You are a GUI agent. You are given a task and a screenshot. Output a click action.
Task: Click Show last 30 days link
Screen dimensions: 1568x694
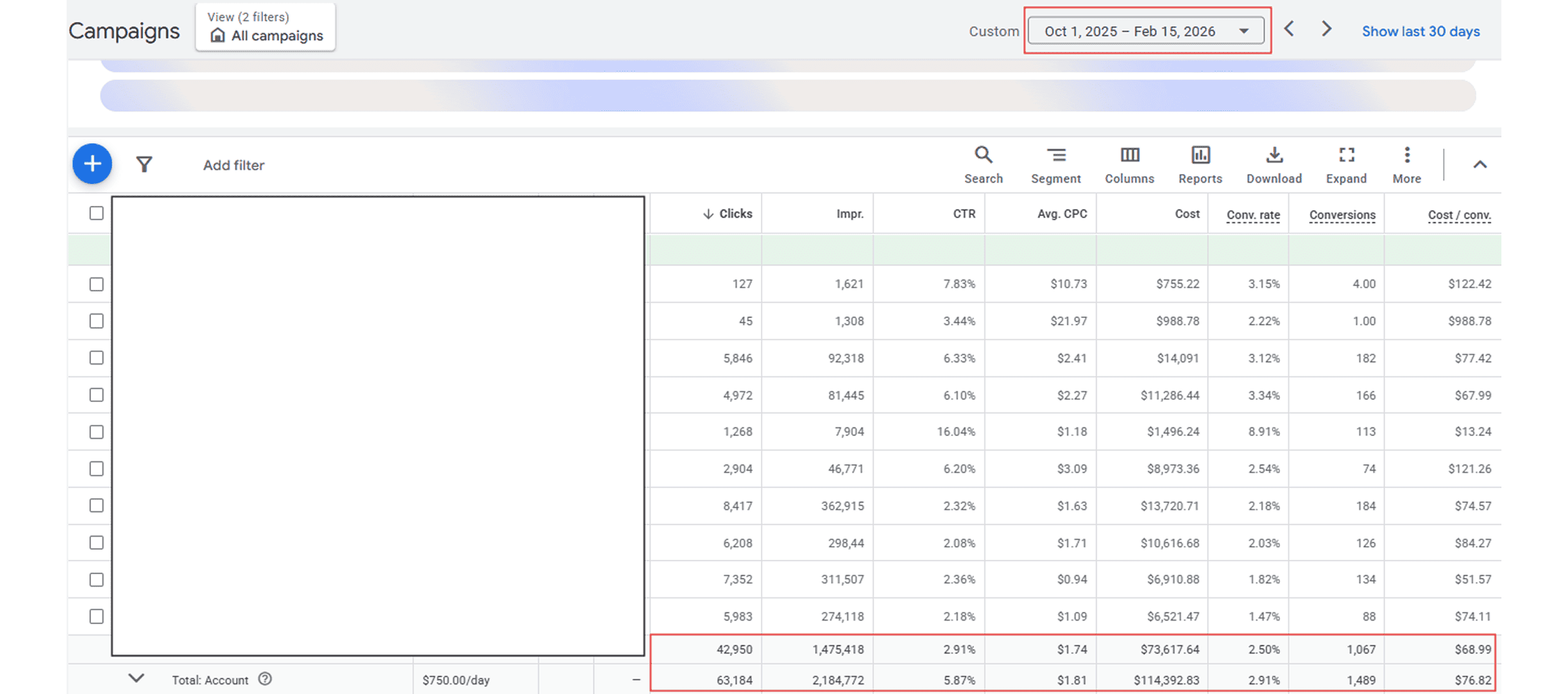[x=1420, y=31]
